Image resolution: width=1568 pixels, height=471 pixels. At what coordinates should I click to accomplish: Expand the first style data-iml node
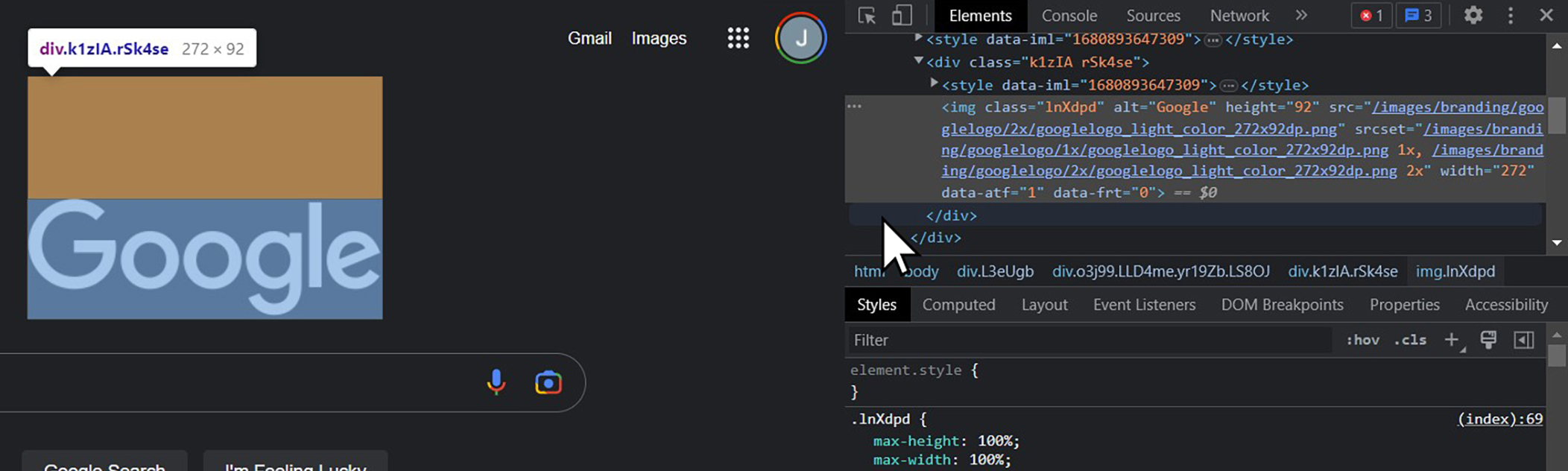pos(918,37)
